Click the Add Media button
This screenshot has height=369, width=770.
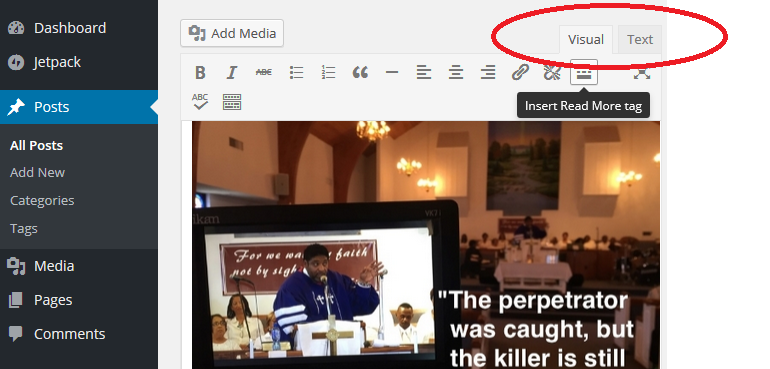(x=232, y=33)
